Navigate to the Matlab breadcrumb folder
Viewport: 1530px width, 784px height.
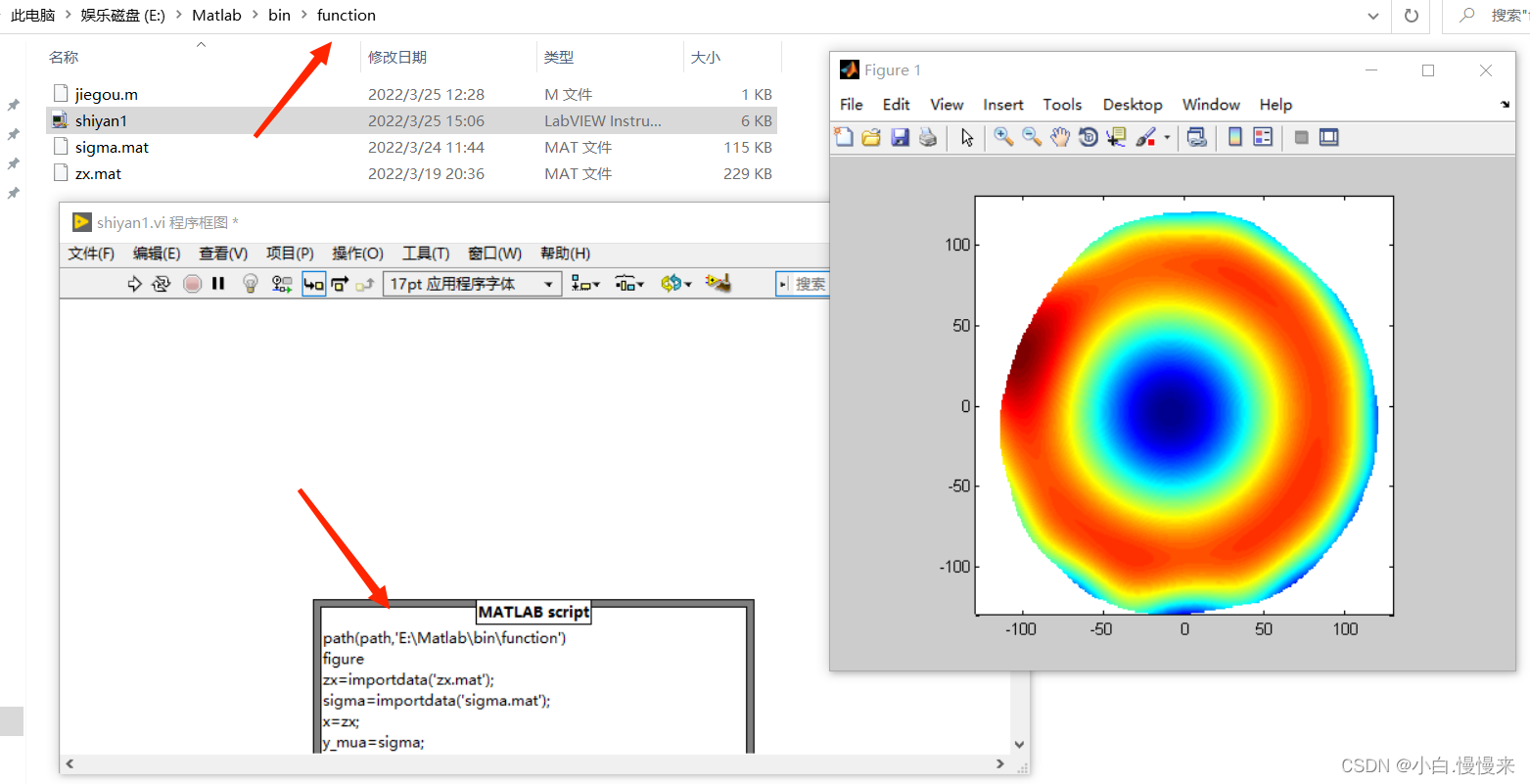tap(216, 15)
